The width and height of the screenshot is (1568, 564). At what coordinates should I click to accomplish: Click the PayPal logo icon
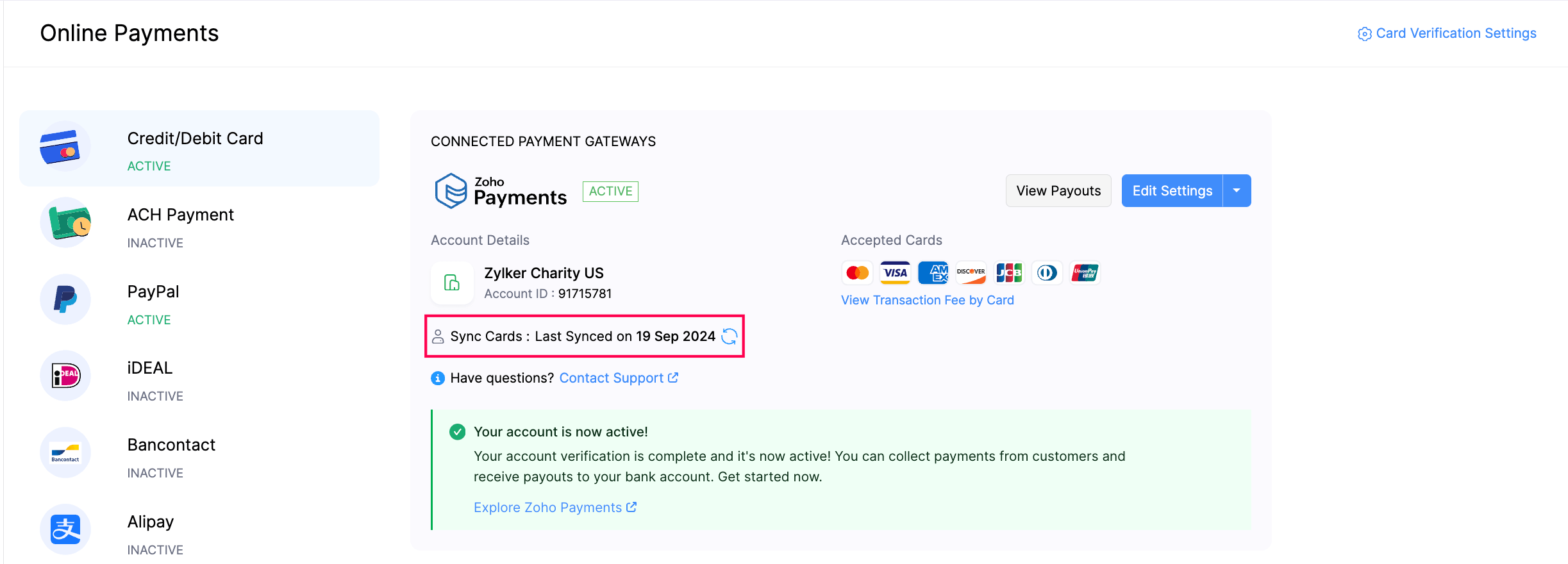click(65, 299)
